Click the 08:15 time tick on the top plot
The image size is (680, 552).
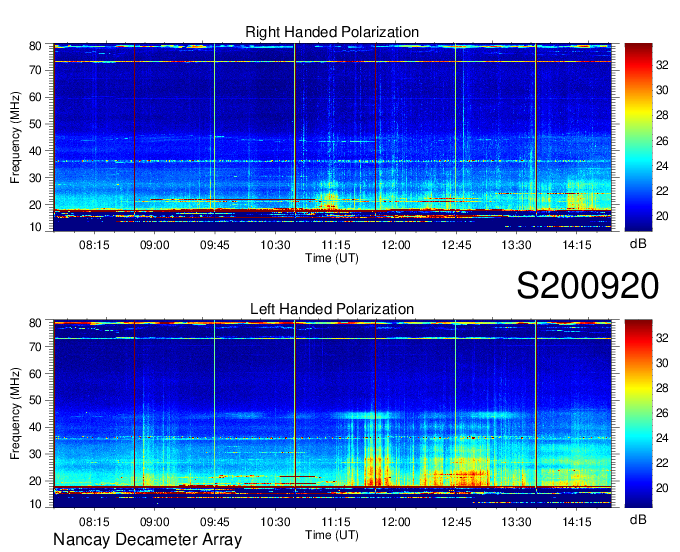(94, 245)
